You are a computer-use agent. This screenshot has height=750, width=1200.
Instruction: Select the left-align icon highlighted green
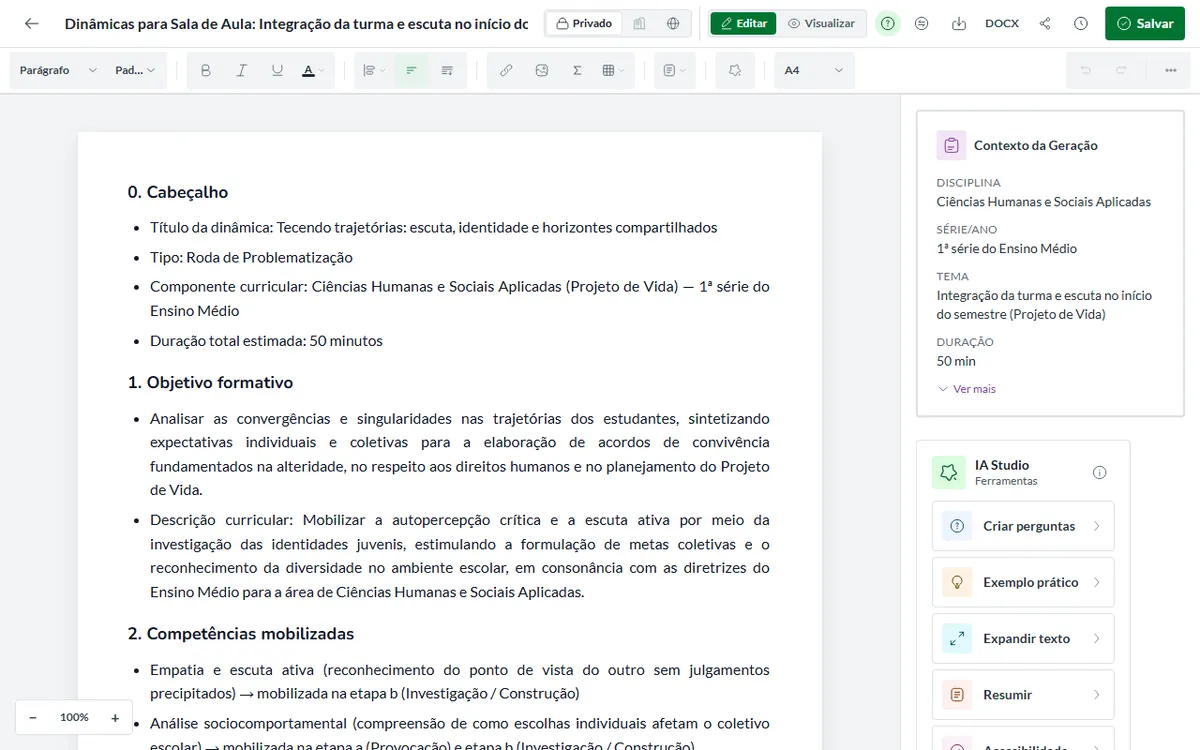click(410, 71)
